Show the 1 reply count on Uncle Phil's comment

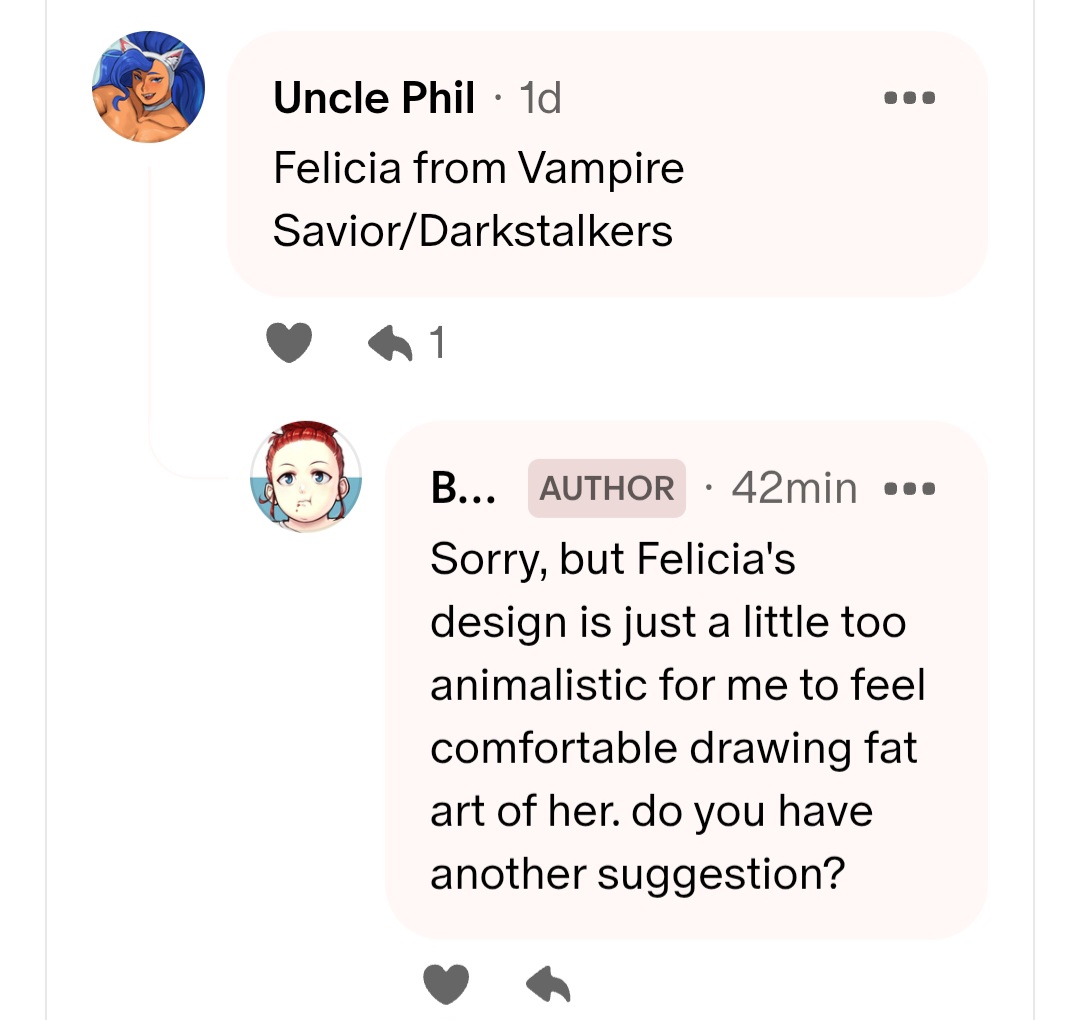(x=436, y=344)
